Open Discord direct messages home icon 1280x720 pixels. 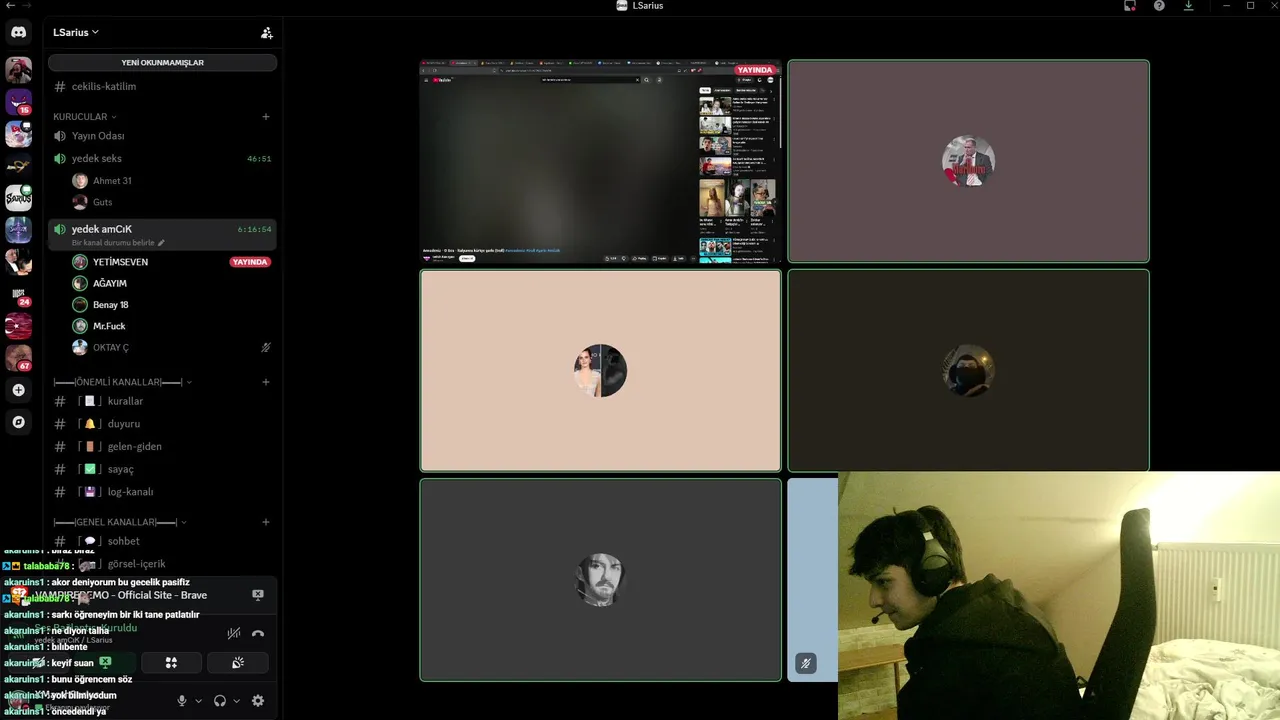18,33
